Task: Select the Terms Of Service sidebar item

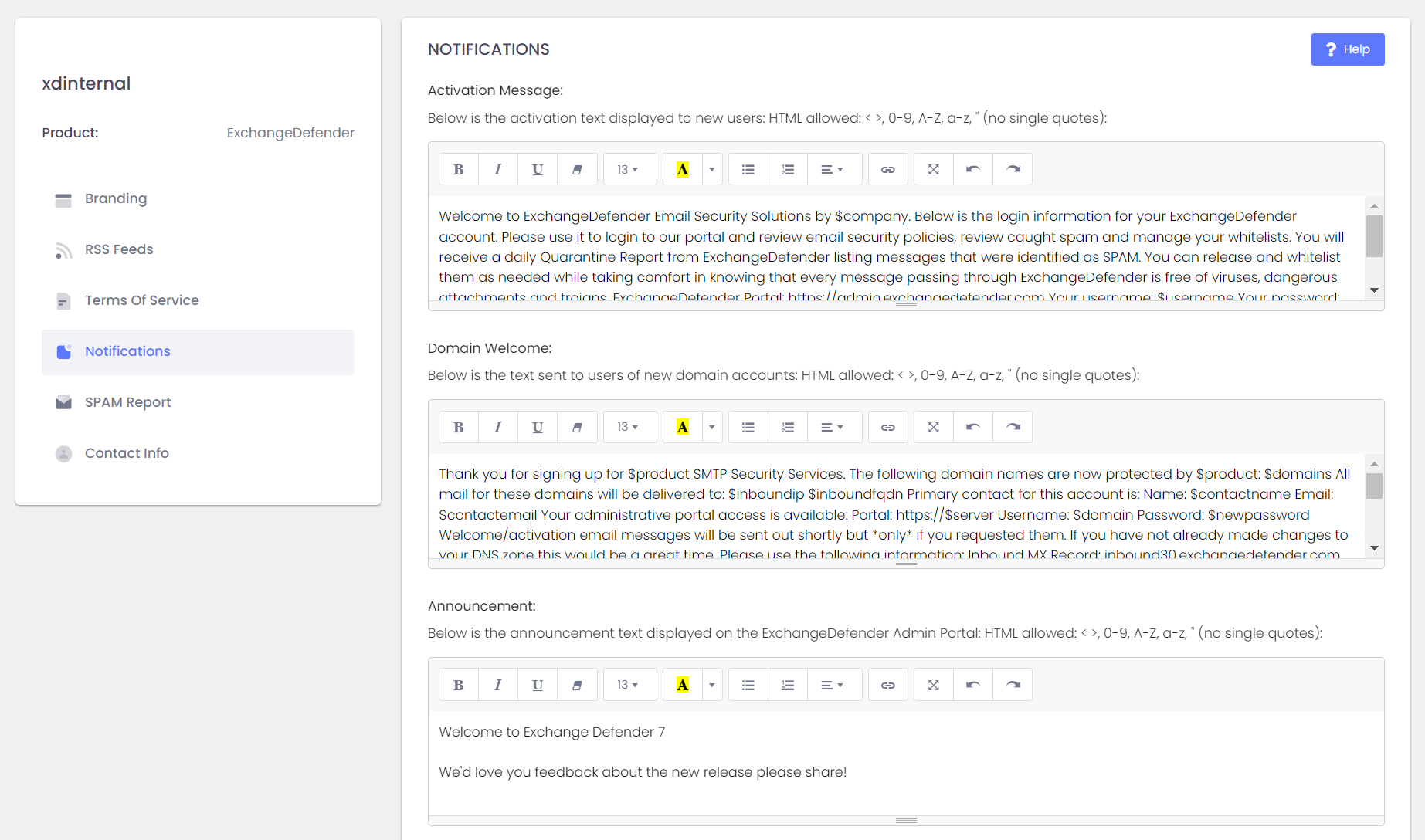Action: click(x=141, y=300)
